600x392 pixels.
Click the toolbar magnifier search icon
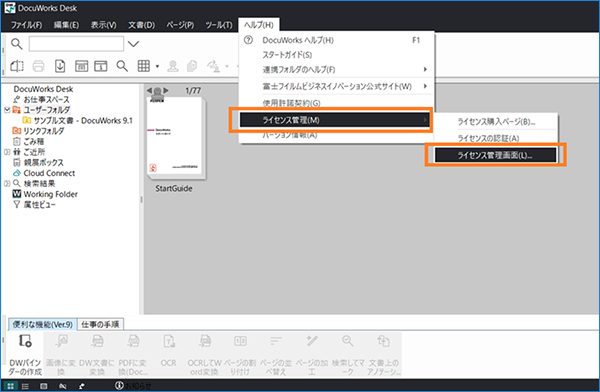pyautogui.click(x=122, y=66)
